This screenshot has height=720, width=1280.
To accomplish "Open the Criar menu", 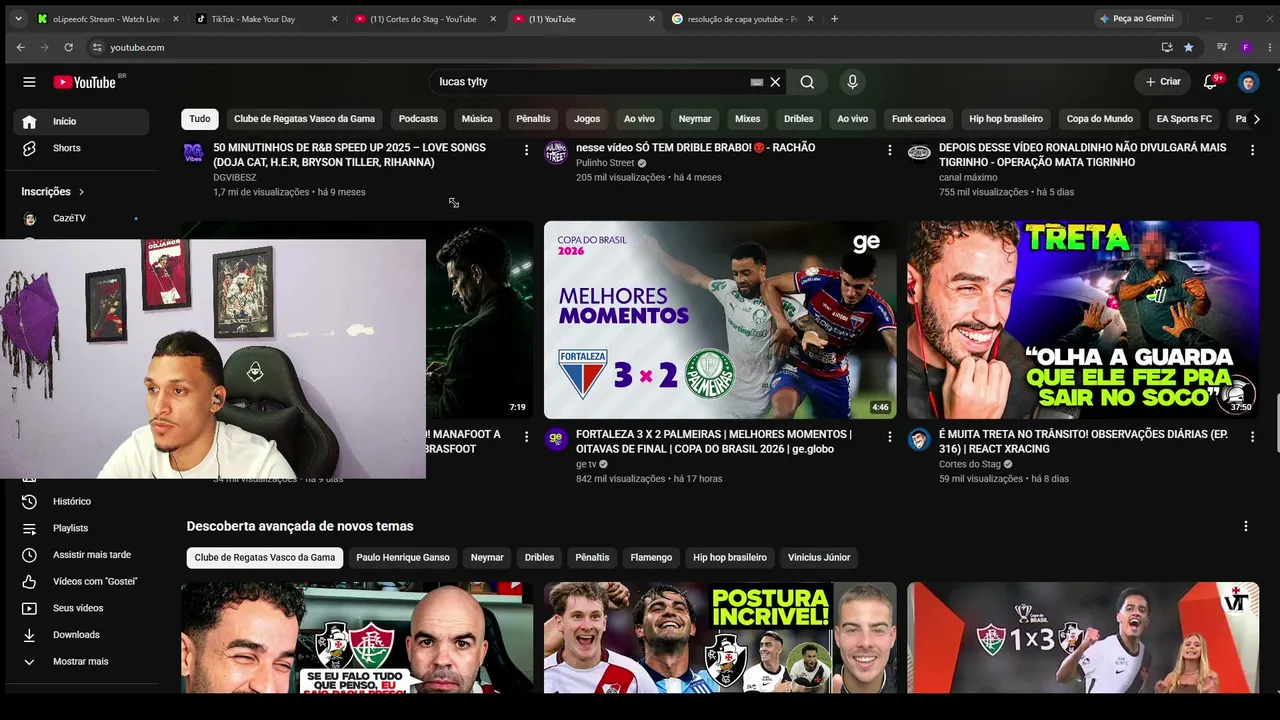I will coord(1163,82).
